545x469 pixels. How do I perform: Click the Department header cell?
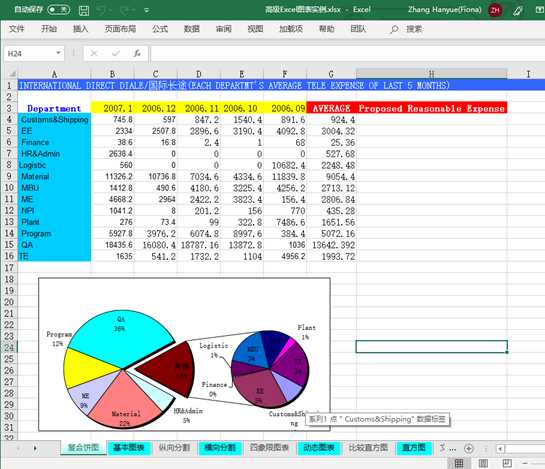tap(54, 108)
